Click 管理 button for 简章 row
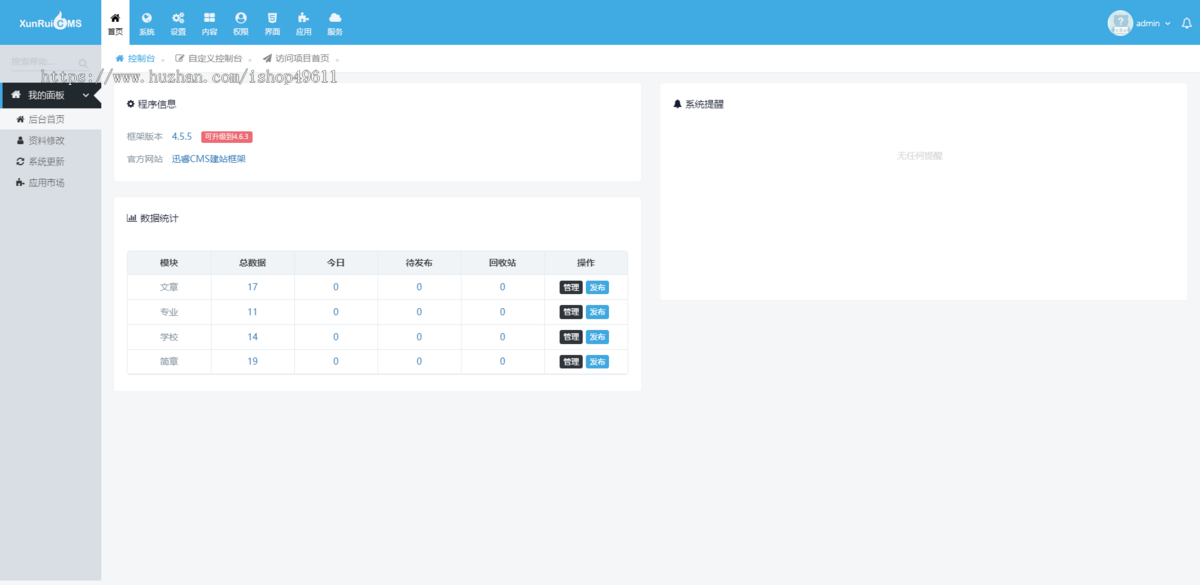The width and height of the screenshot is (1200, 585). 570,362
